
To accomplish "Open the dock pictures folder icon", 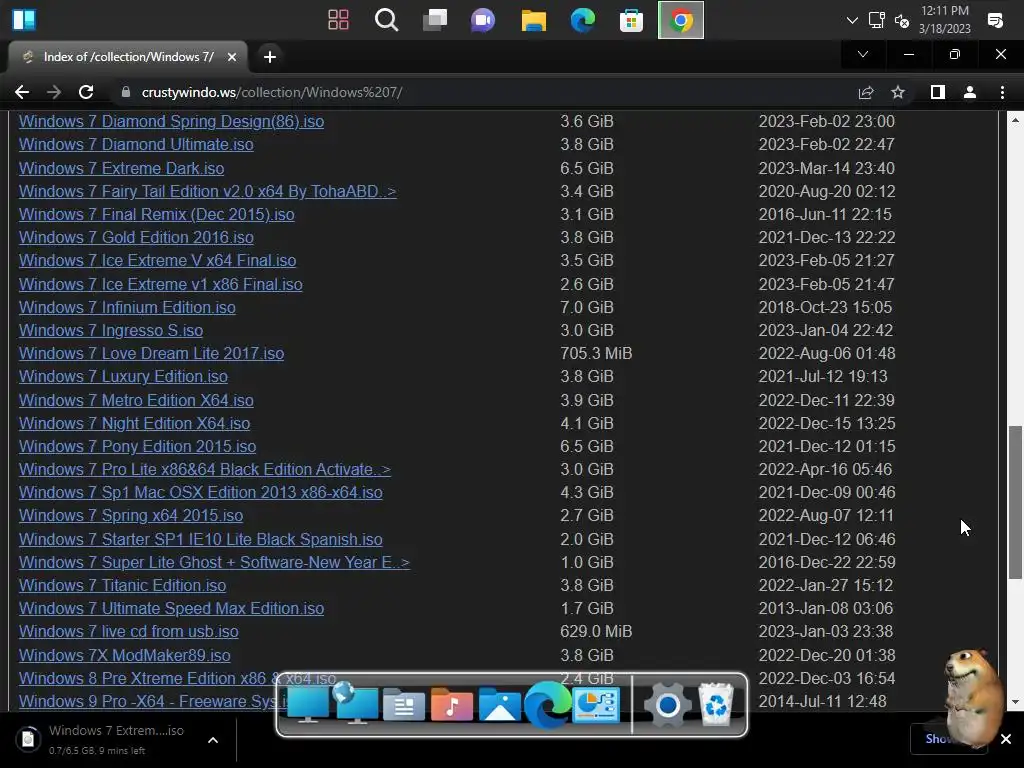I will [500, 705].
